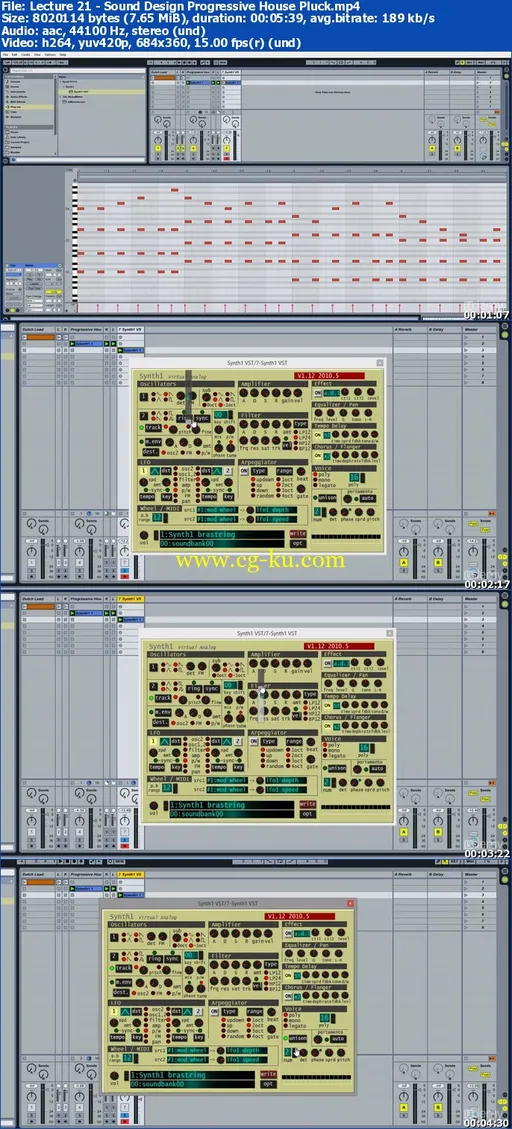Image resolution: width=512 pixels, height=1129 pixels.
Task: Click Dutch Lead orange clip slot, frame 00:02:17
Action: point(40,337)
